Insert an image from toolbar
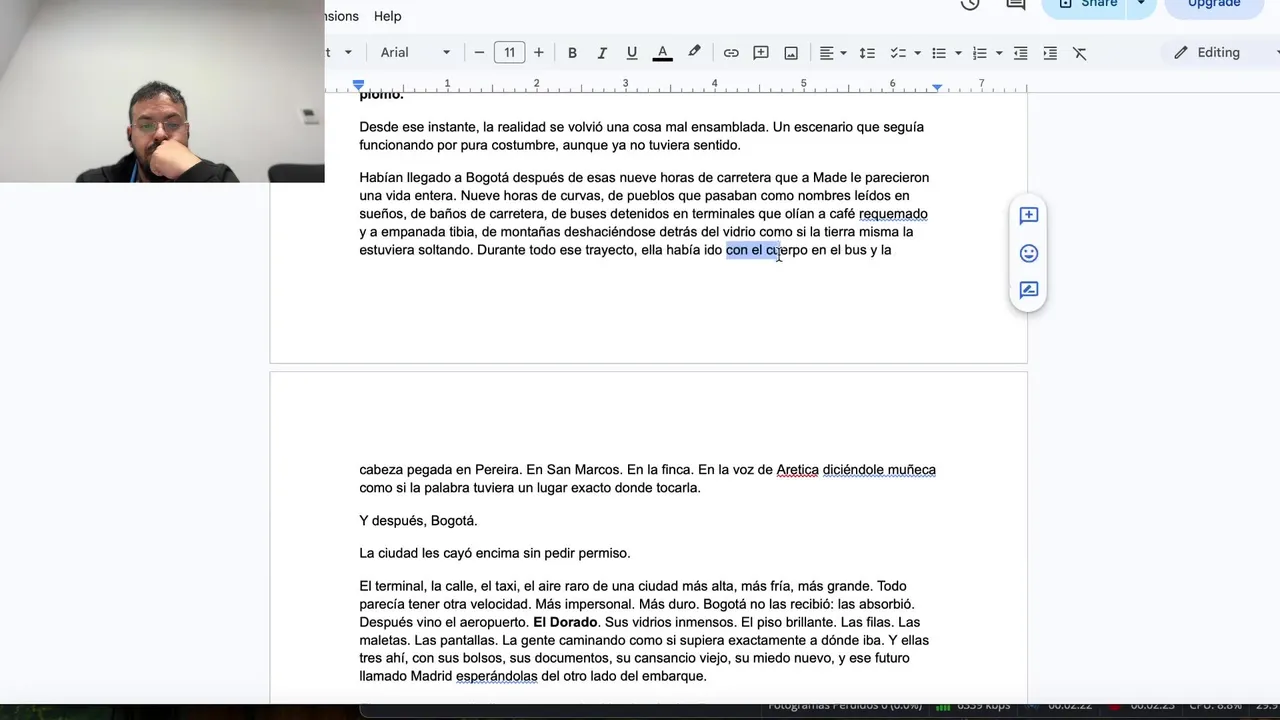 [x=791, y=53]
